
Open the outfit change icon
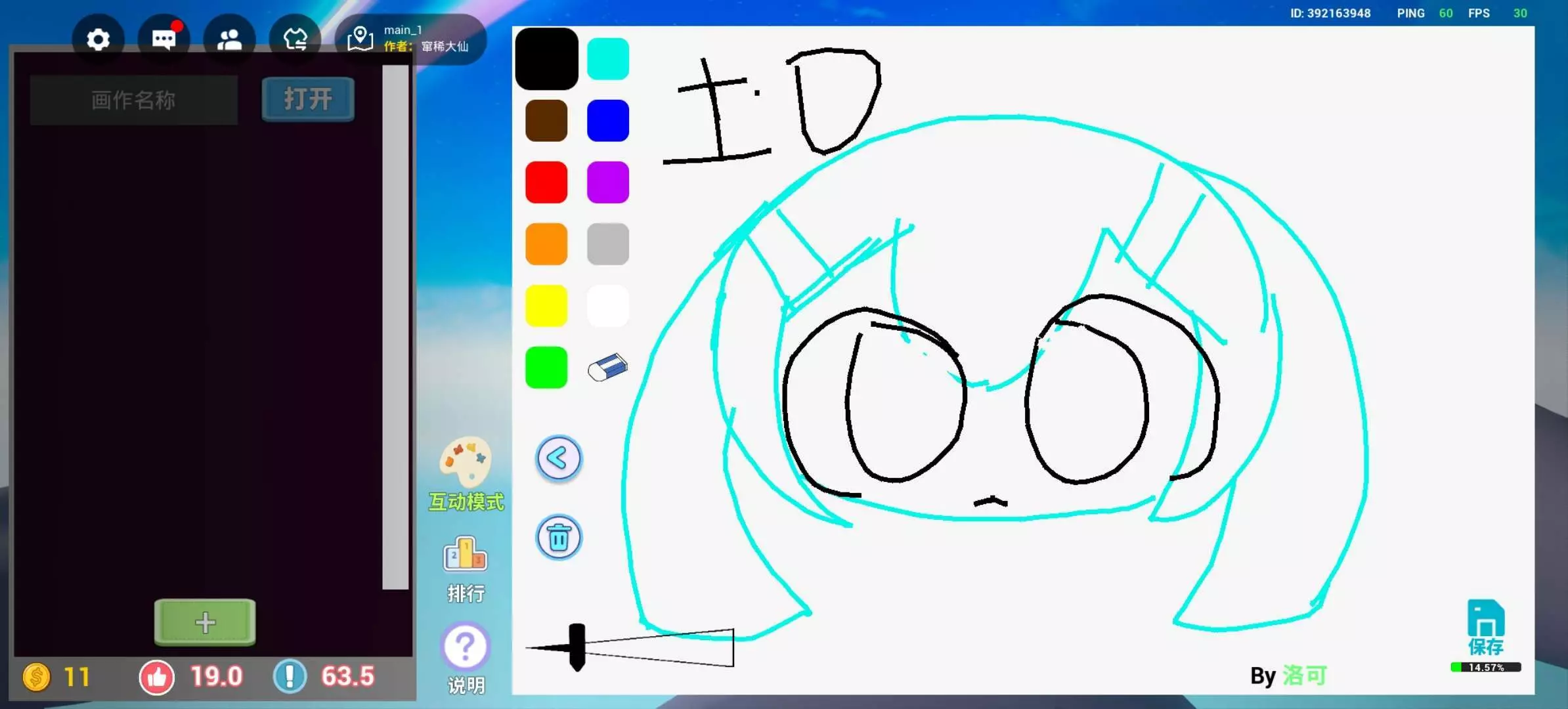pos(295,39)
